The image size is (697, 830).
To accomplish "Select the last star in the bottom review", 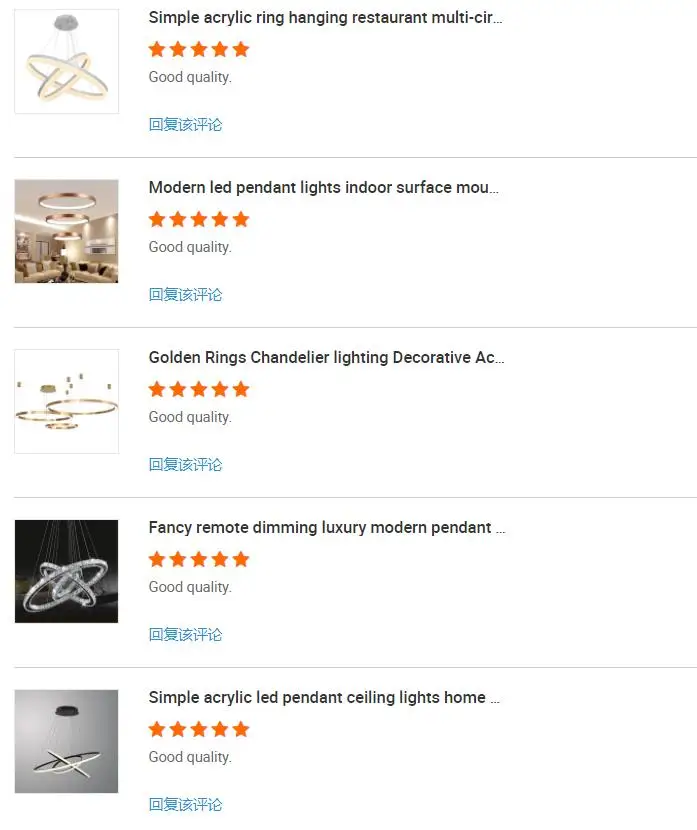I will point(241,729).
